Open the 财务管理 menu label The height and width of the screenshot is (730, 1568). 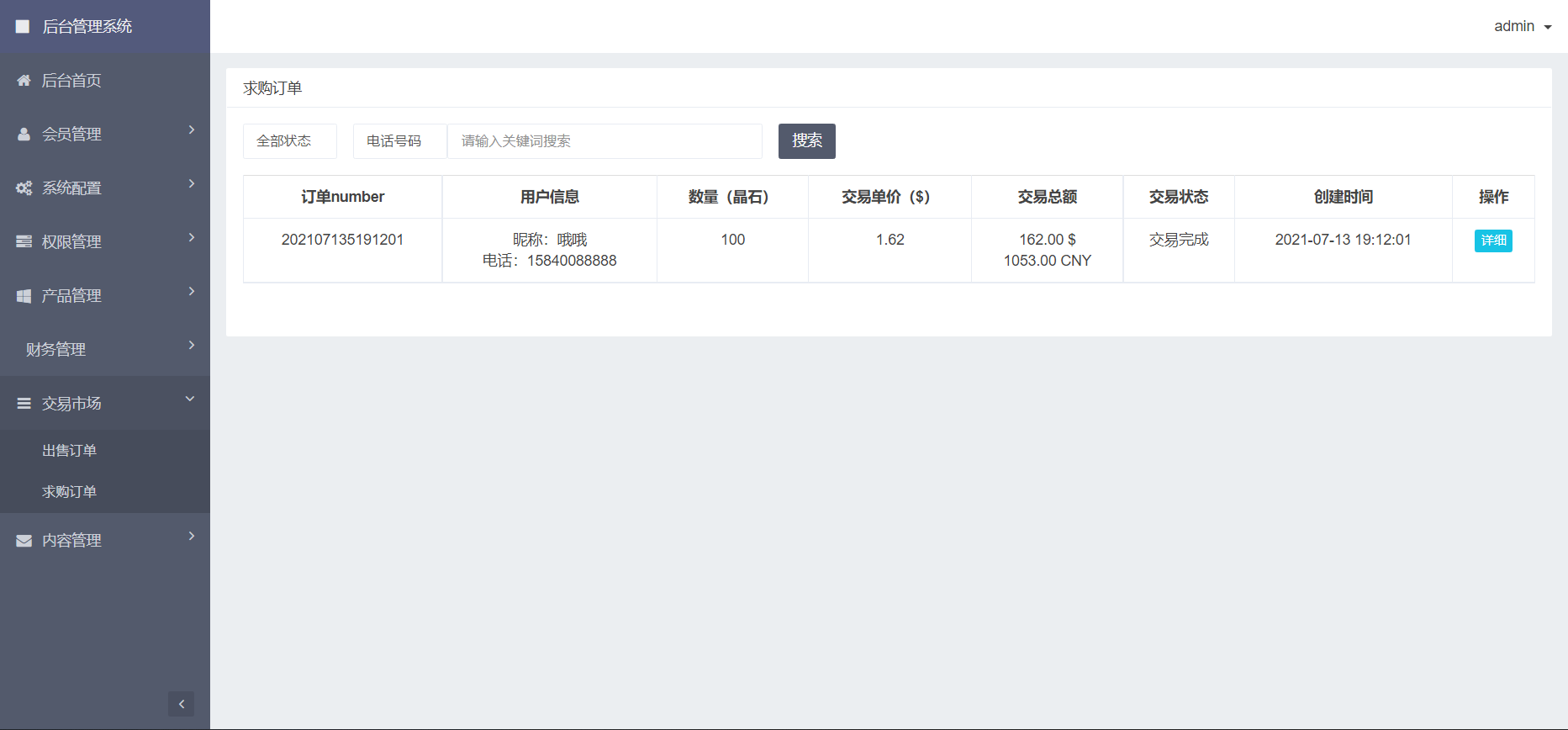(x=55, y=350)
